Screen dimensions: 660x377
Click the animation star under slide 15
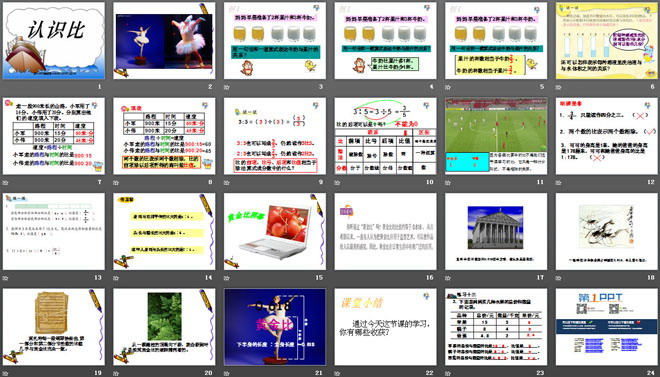(x=227, y=278)
